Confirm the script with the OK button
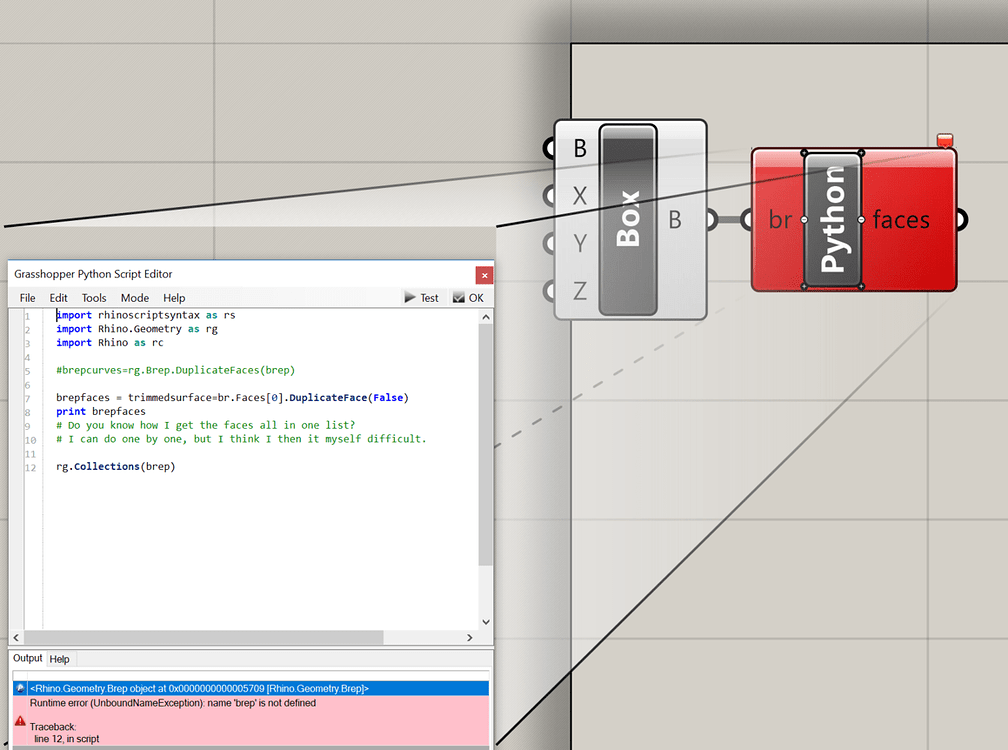The width and height of the screenshot is (1008, 750). pos(469,298)
